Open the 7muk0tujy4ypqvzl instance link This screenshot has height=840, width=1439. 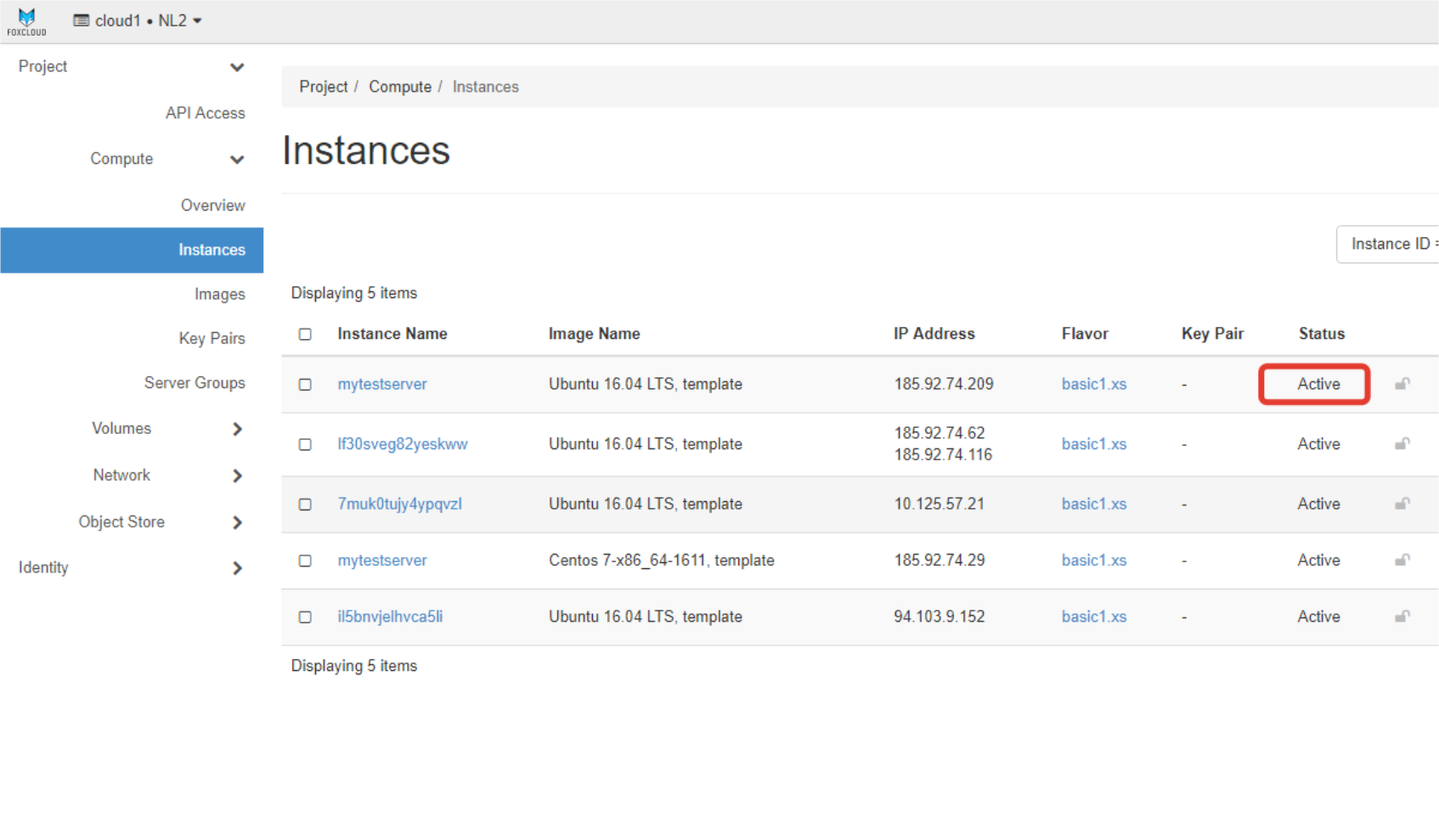pyautogui.click(x=399, y=504)
